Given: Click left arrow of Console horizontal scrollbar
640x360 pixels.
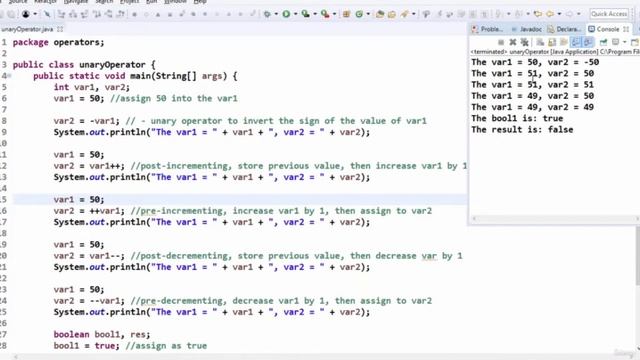Looking at the screenshot, I should coord(474,219).
